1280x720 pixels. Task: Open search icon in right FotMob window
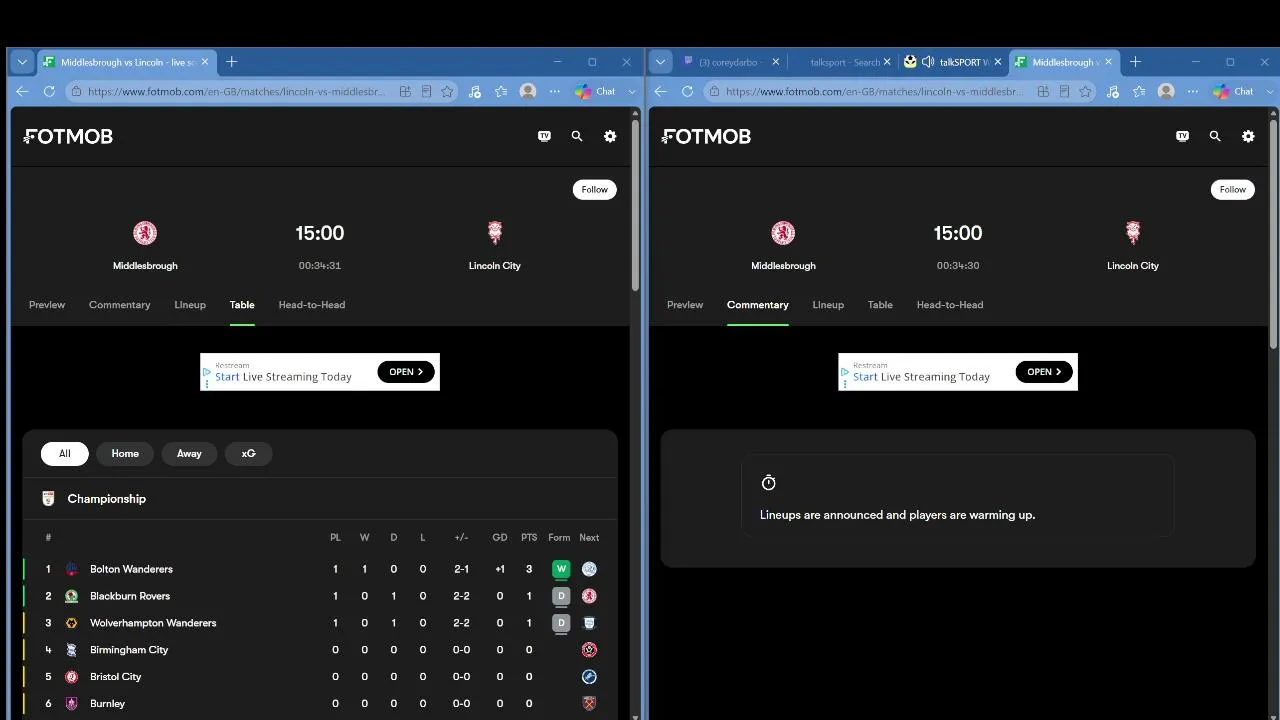[1215, 136]
